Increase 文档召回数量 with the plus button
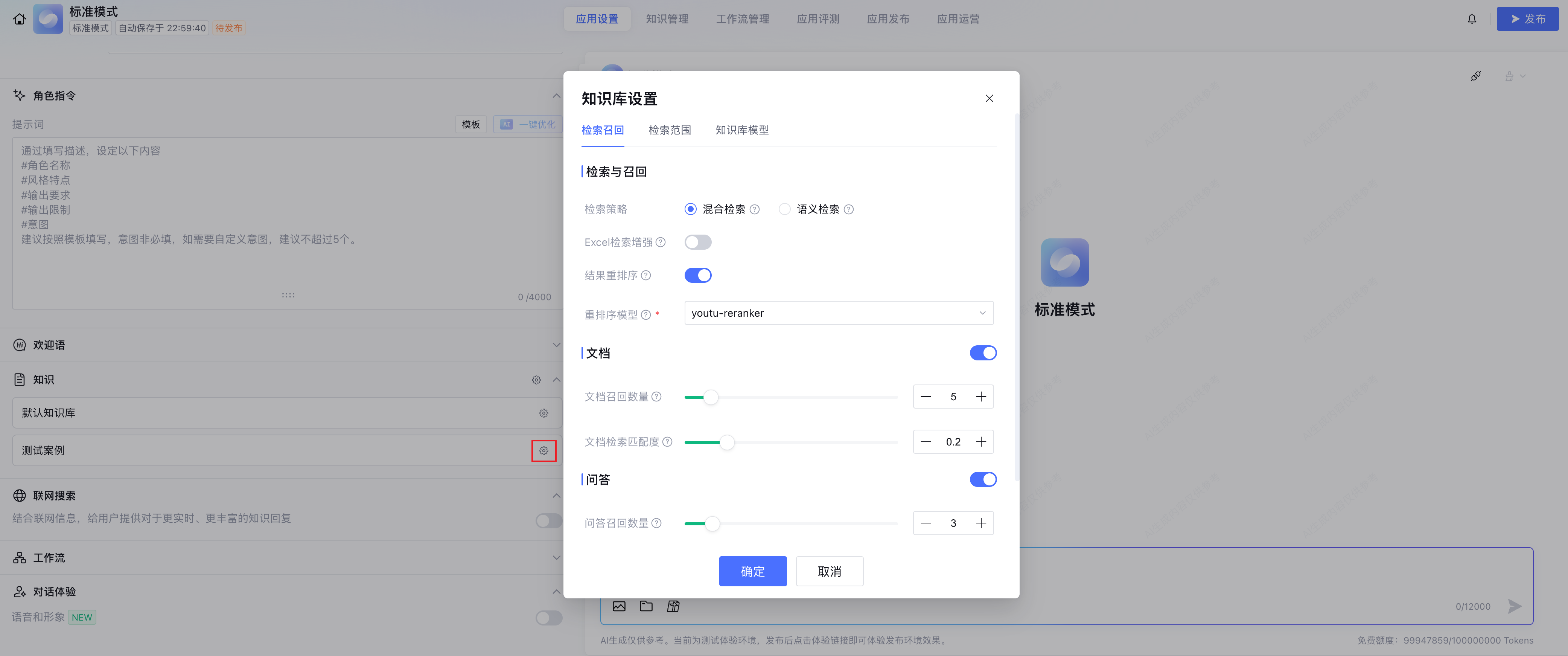Screen dimensions: 1568x656 (980, 397)
